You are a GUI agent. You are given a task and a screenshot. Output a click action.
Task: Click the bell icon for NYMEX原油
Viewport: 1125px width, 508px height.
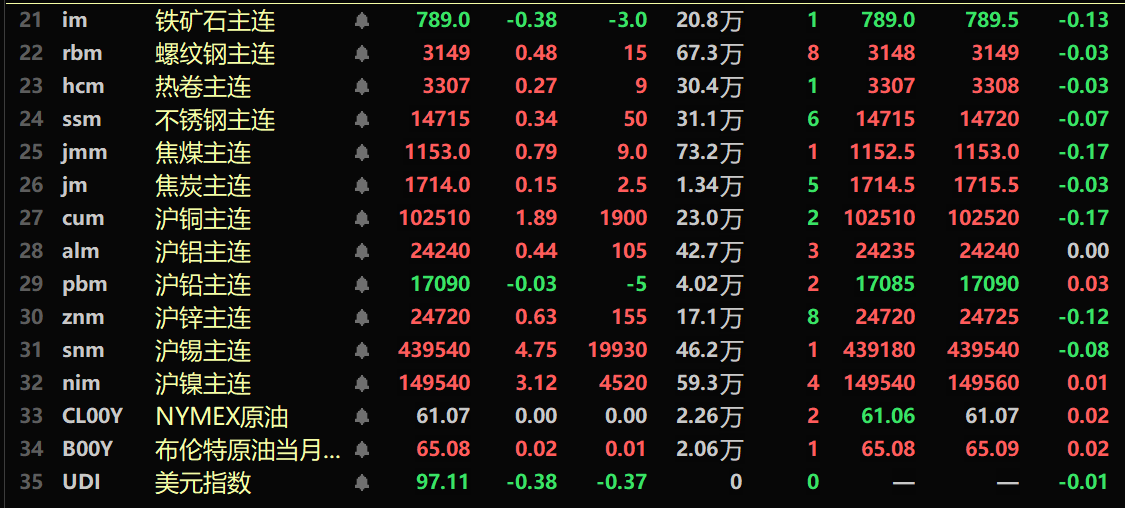tap(362, 417)
